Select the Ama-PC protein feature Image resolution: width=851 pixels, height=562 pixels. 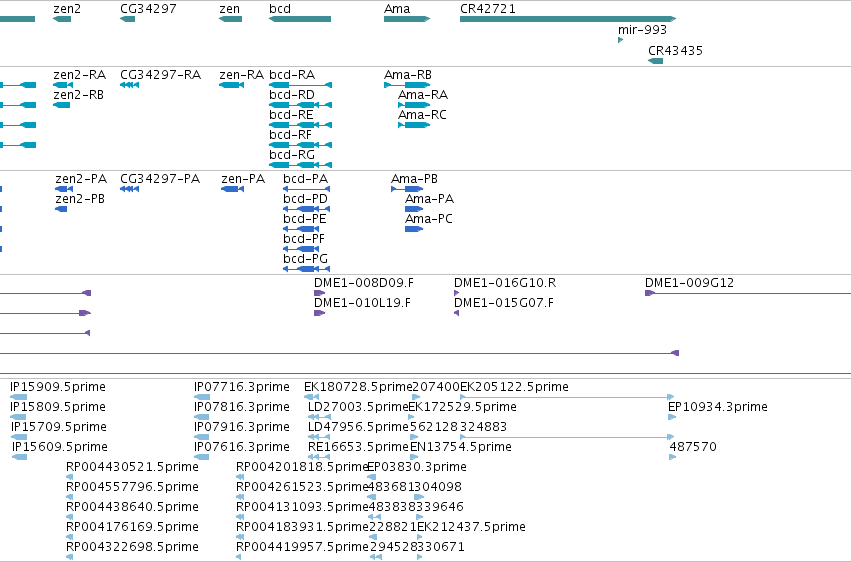414,229
